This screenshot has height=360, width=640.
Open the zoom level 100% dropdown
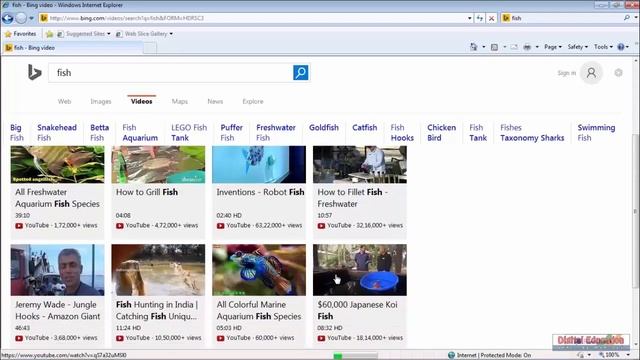(628, 355)
